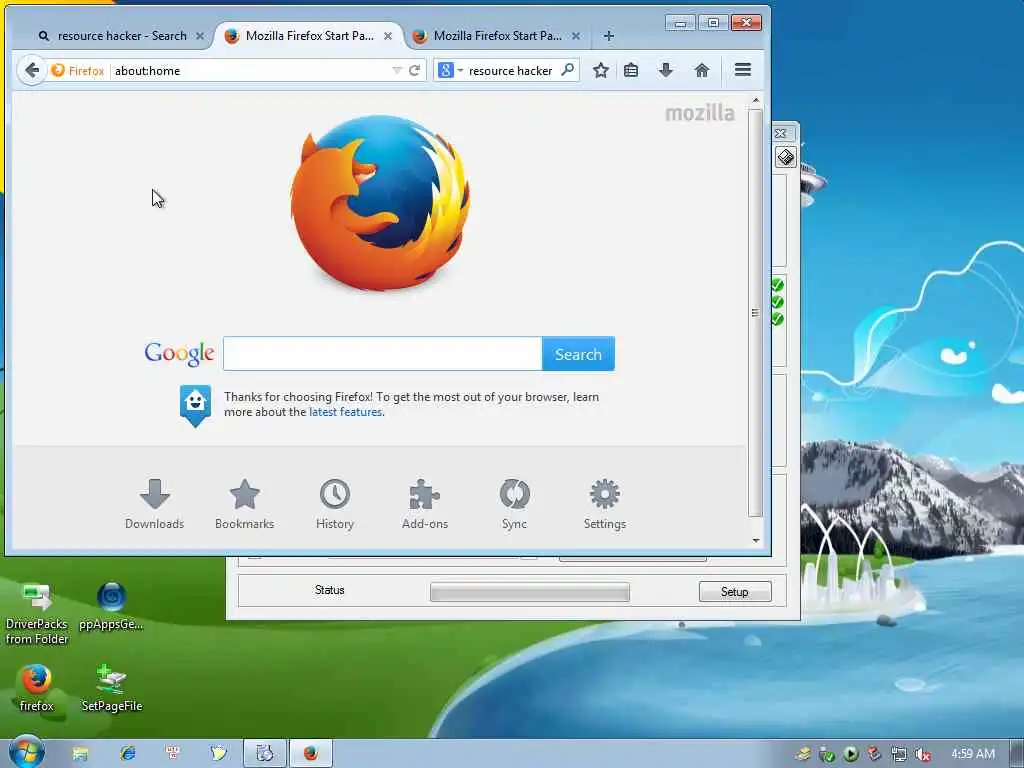1024x768 pixels.
Task: Open the Windows Explorer taskbar icon
Action: coord(80,754)
